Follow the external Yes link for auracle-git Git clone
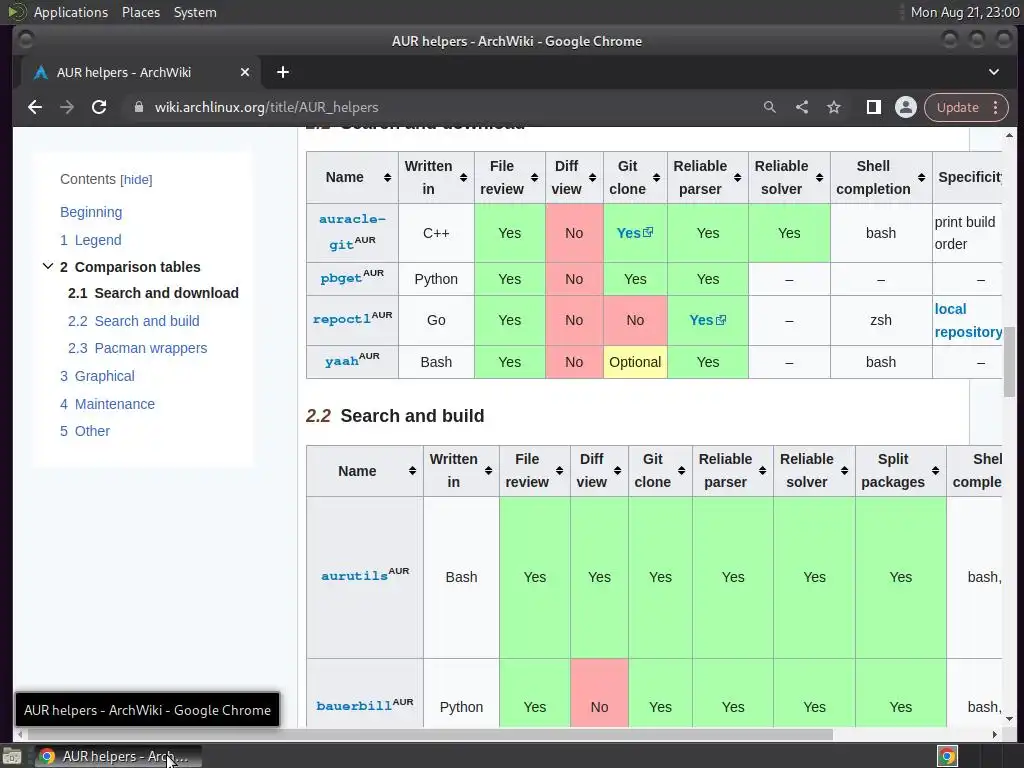1024x768 pixels. [635, 233]
